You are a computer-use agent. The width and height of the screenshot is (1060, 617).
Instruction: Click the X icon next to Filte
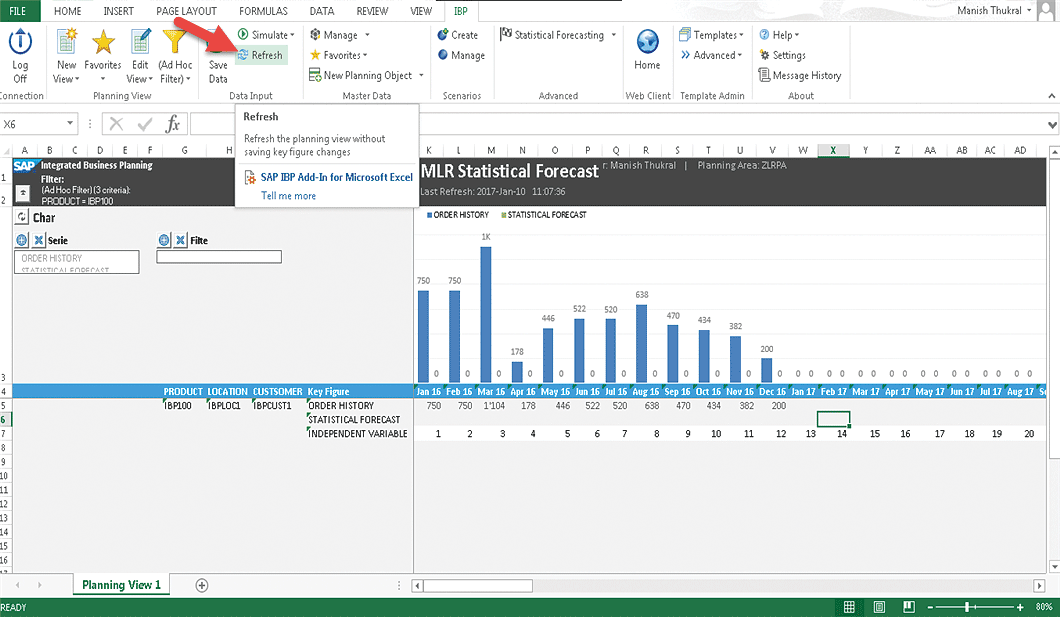[180, 240]
